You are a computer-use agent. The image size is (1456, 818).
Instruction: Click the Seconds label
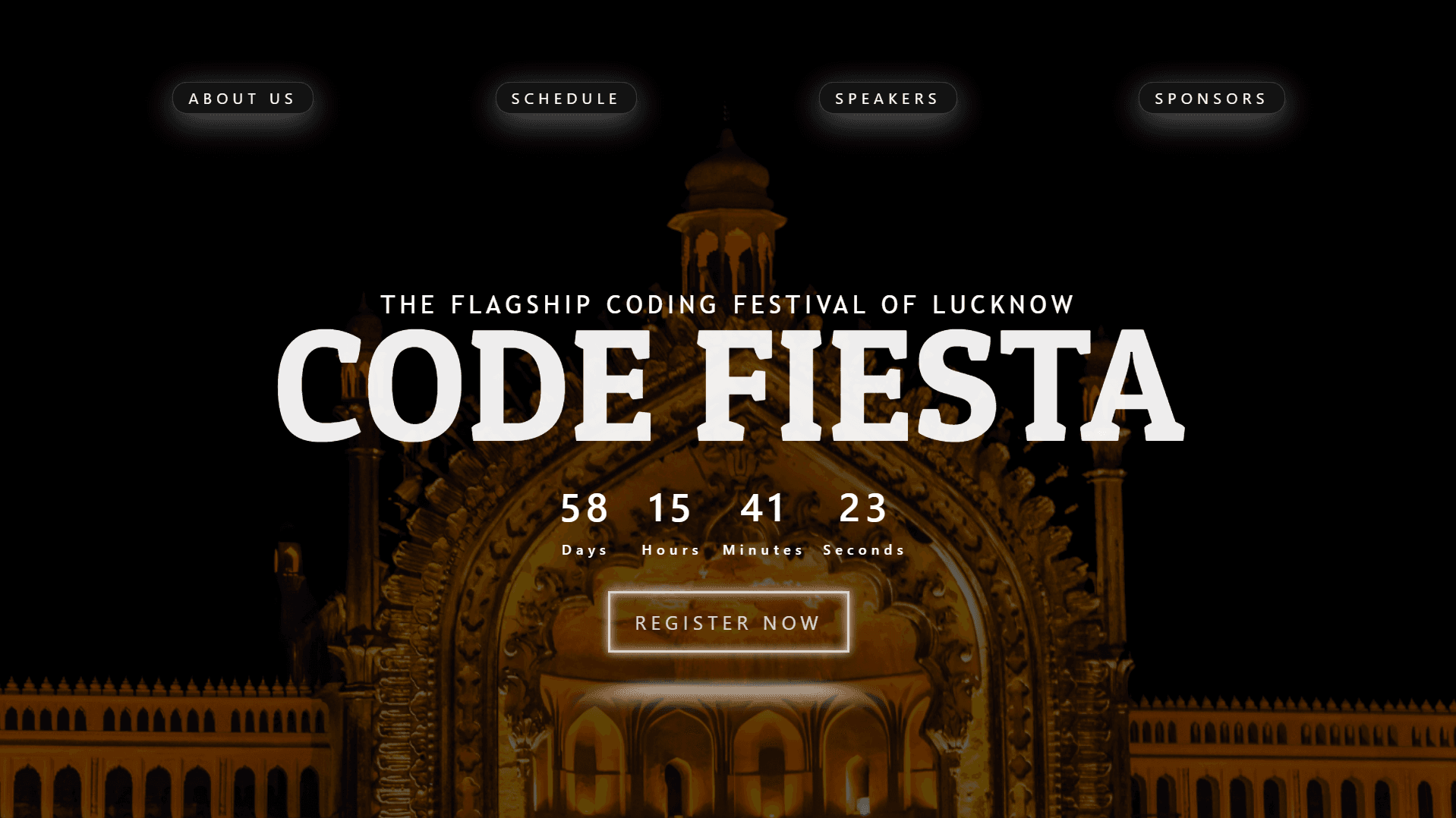[864, 550]
